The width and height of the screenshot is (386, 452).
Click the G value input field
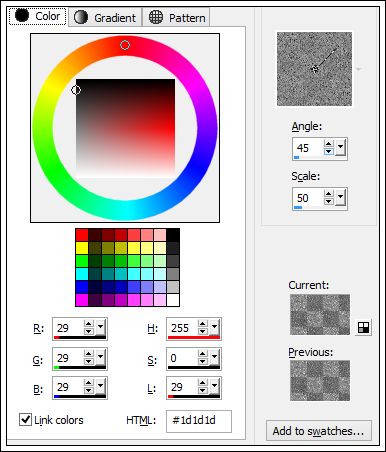(68, 358)
